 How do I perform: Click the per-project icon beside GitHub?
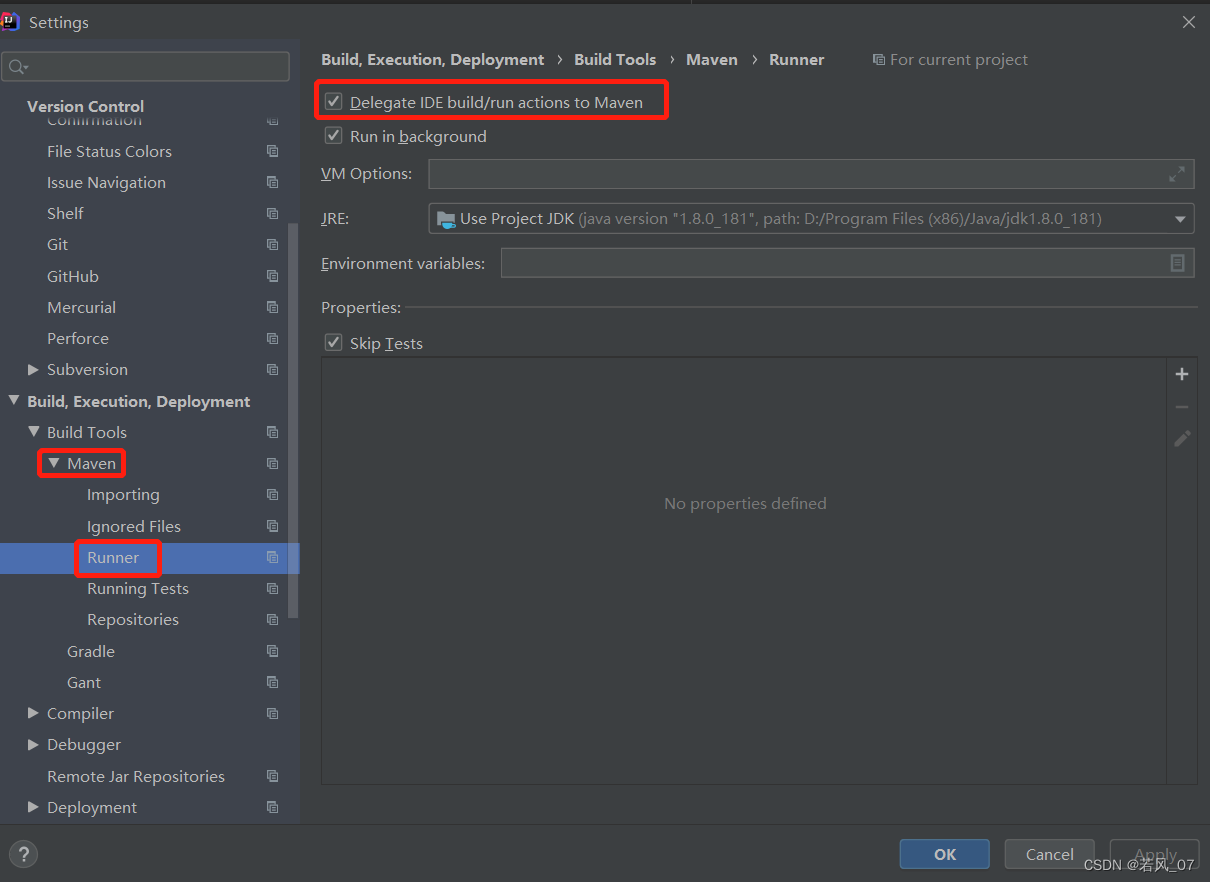click(x=272, y=276)
